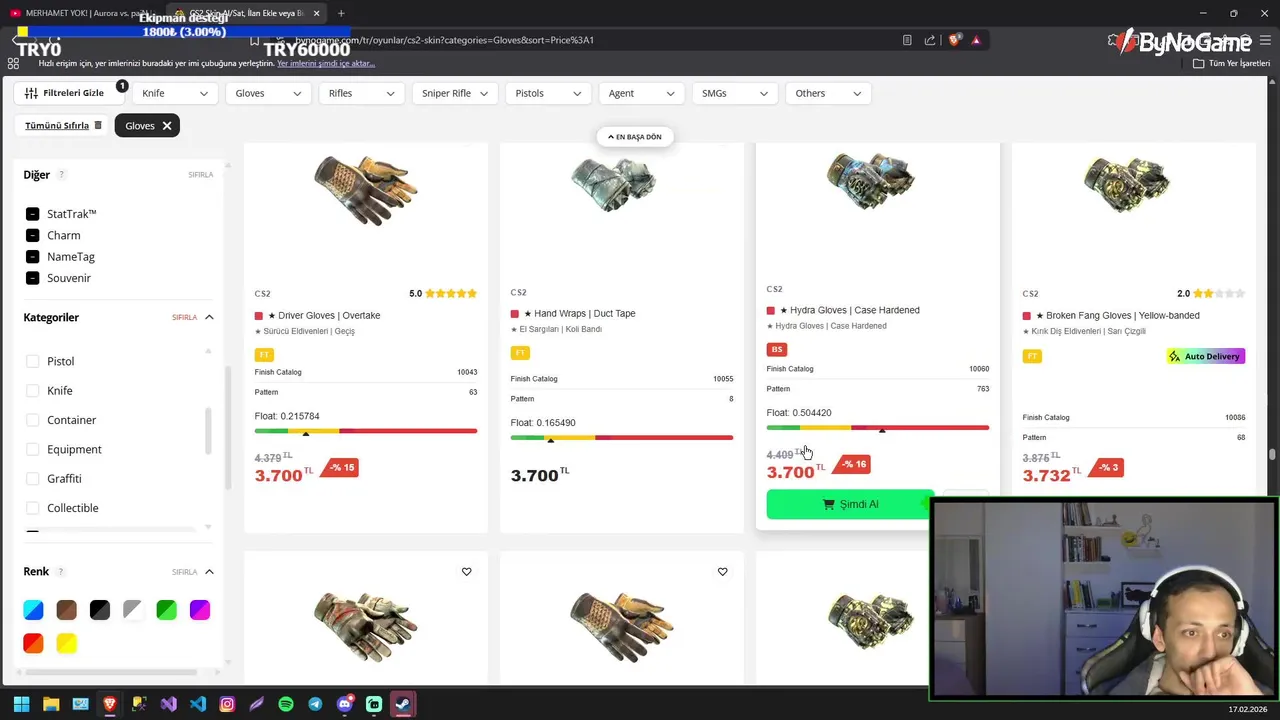Open Brave Rewards triangle icon
This screenshot has width=1280, height=720.
click(976, 40)
